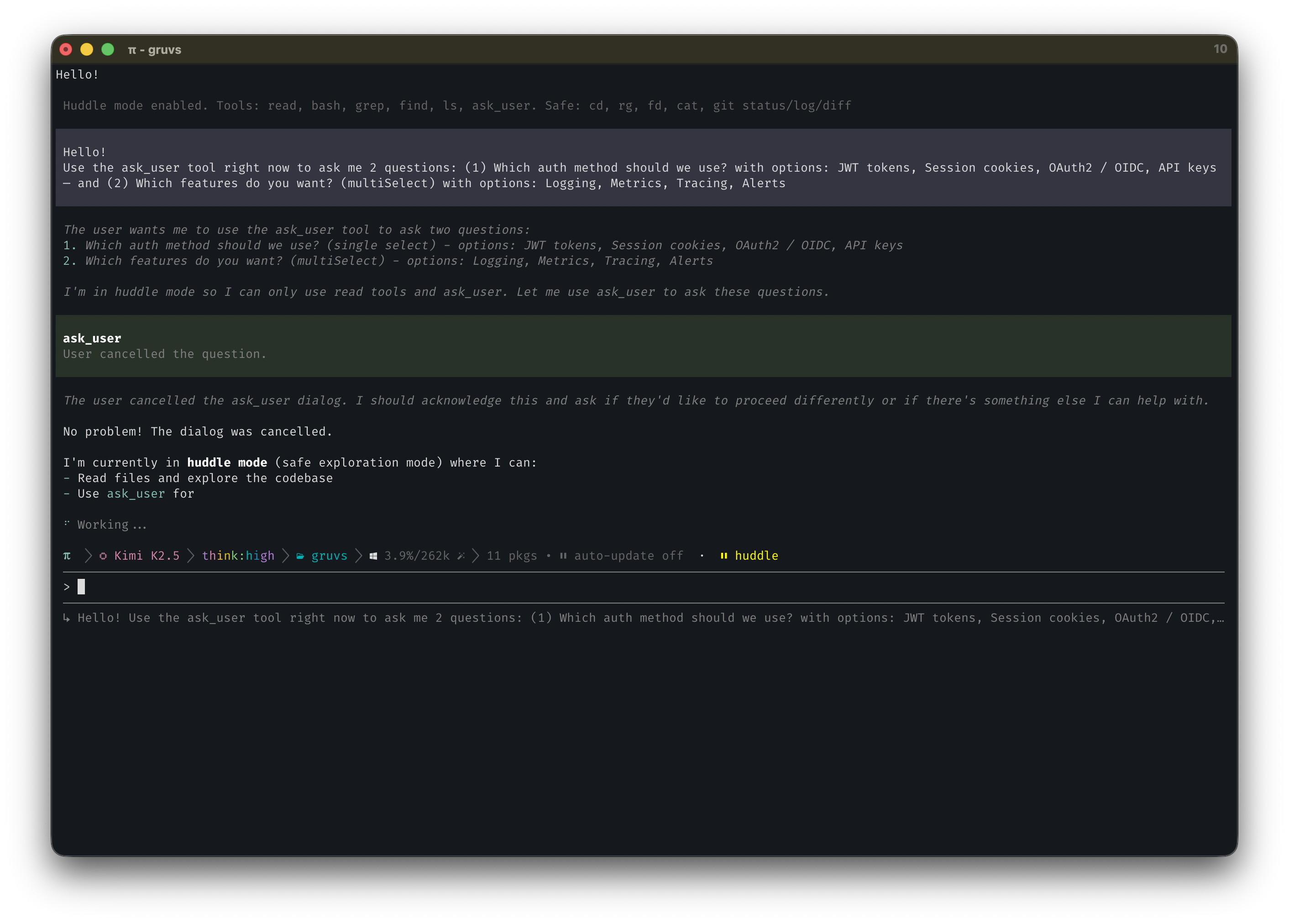Viewport: 1289px width, 924px height.
Task: Click the number 10 in the title bar
Action: tap(1220, 49)
